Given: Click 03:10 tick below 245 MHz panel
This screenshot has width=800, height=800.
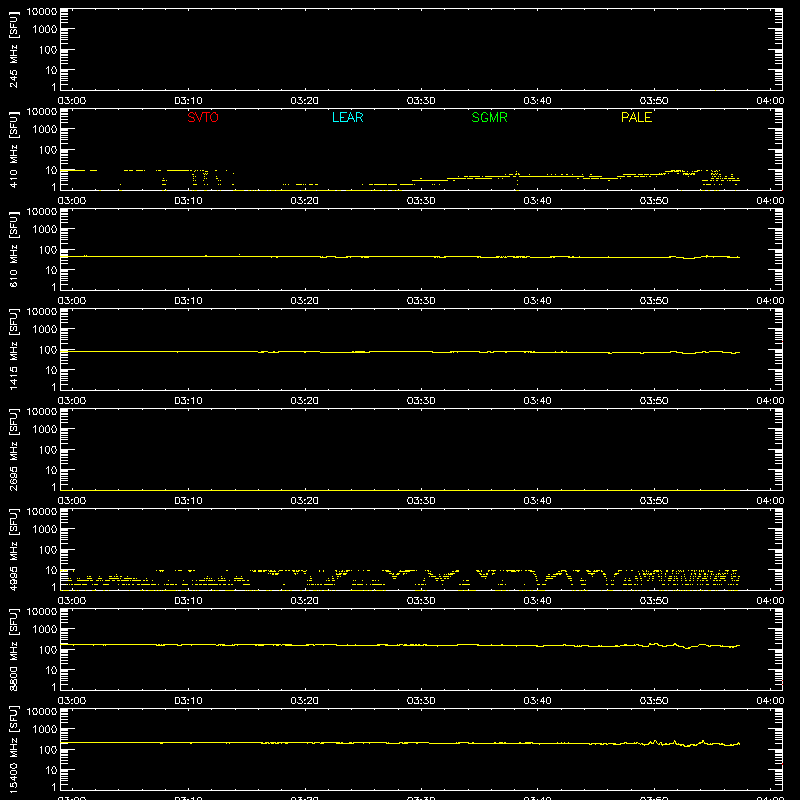Looking at the screenshot, I should [188, 101].
